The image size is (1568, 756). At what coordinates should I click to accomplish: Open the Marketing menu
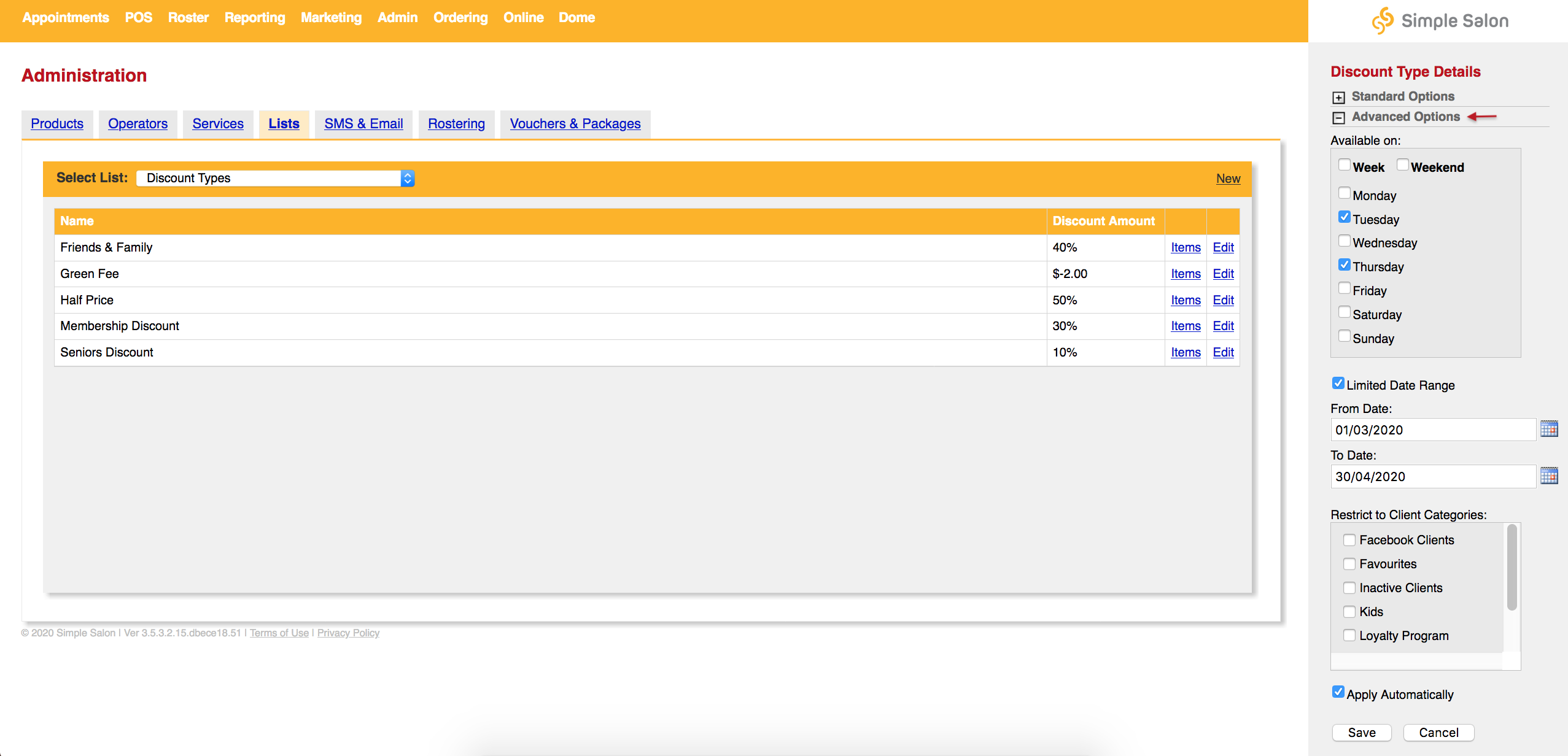click(x=332, y=17)
